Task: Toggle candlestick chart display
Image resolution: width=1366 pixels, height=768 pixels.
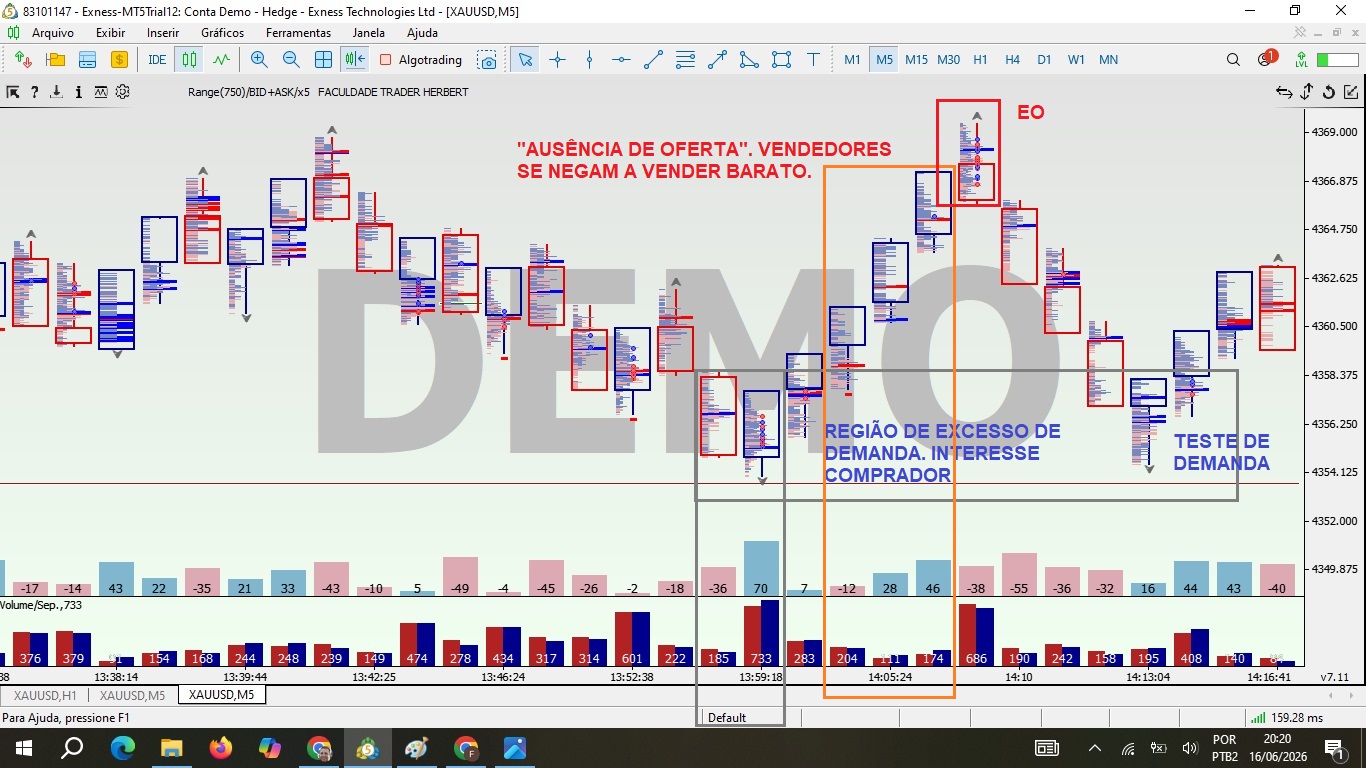Action: click(189, 60)
